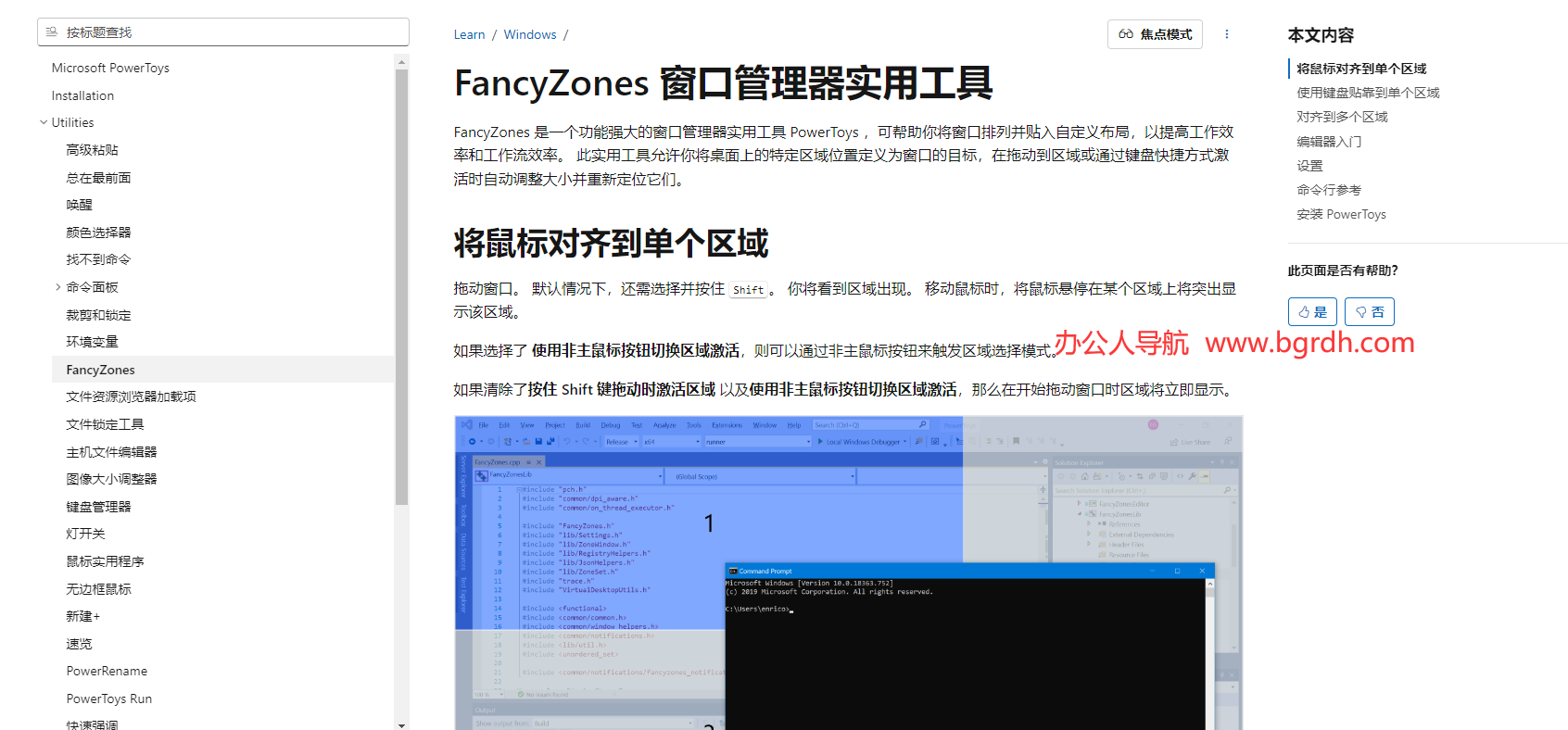Screen dimensions: 1568x730
Task: Open 找不到命令 in the sidebar
Action: (98, 259)
